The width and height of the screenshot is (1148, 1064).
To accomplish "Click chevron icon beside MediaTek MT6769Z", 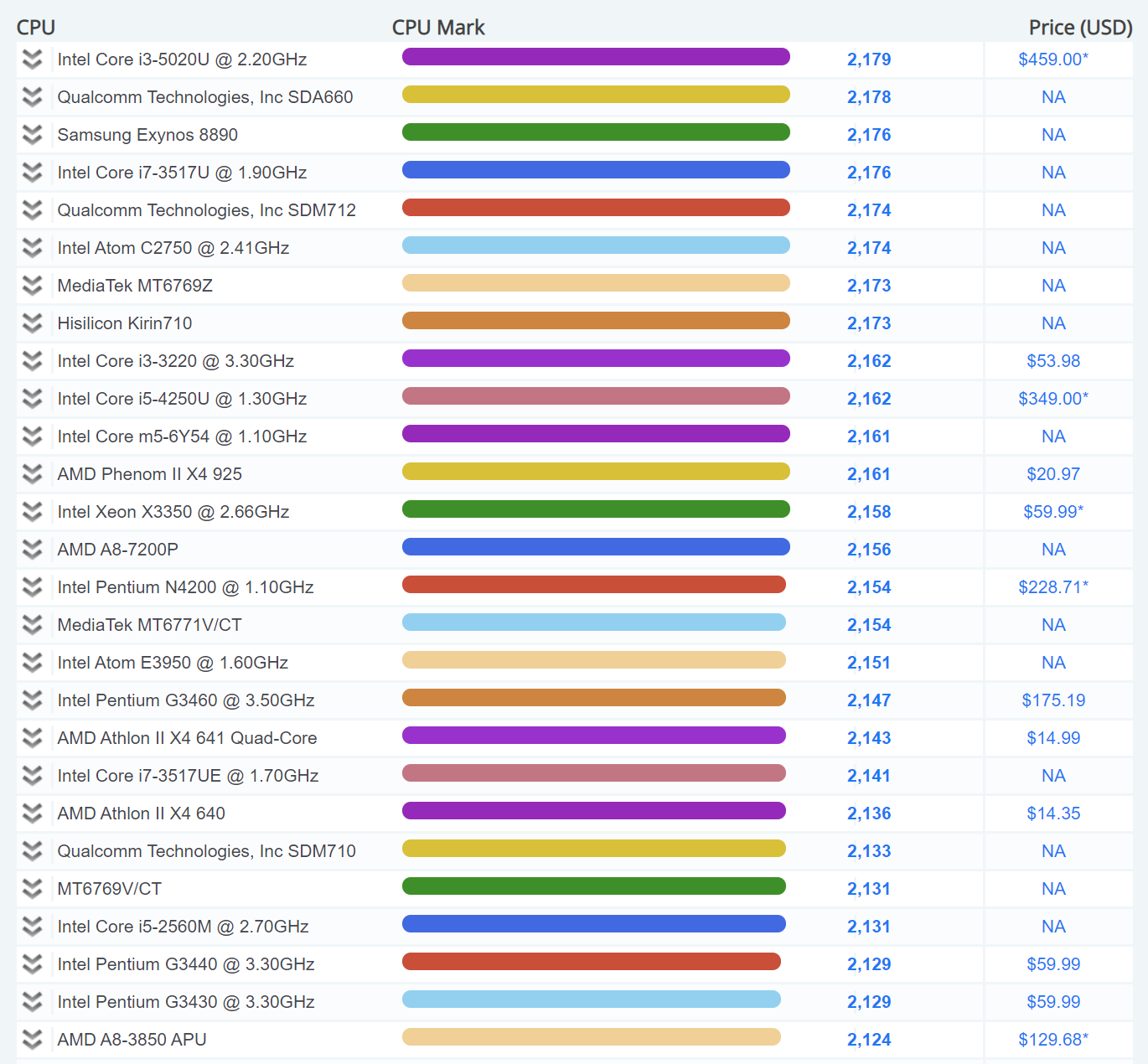I will coord(32,286).
